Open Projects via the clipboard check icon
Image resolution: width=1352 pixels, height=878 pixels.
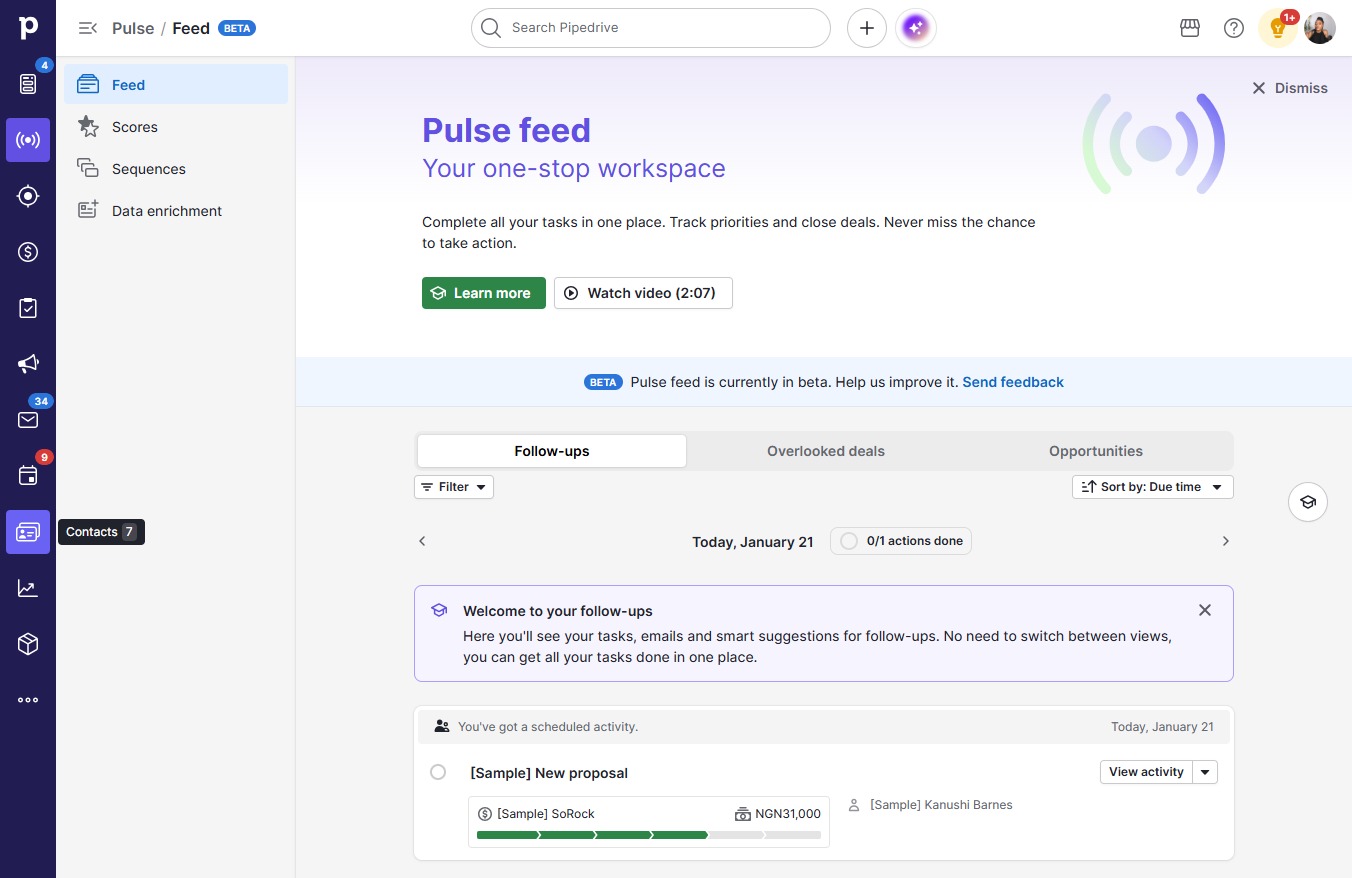tap(28, 308)
